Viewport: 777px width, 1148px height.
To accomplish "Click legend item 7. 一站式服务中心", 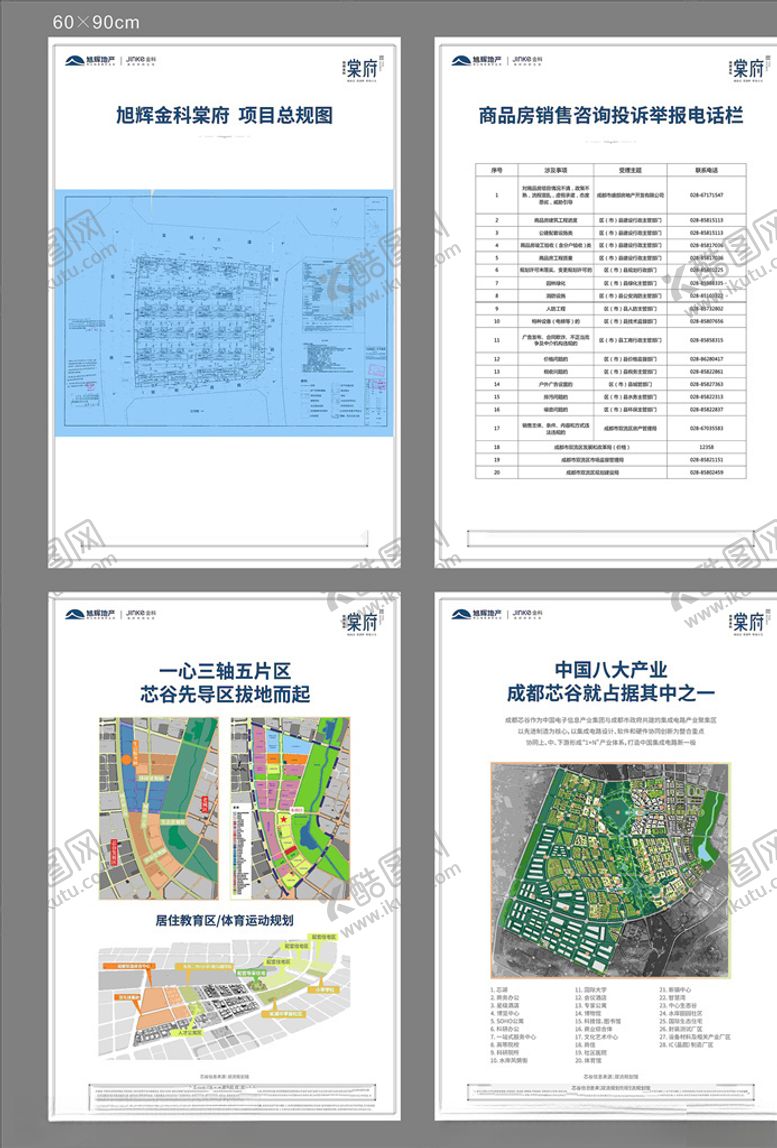I will [x=513, y=1037].
